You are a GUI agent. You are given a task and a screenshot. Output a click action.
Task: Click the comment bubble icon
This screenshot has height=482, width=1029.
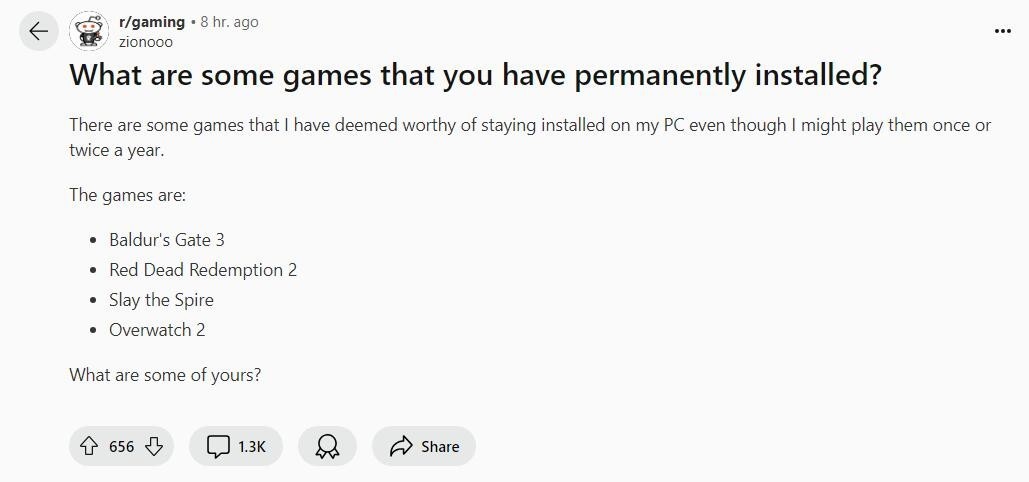[x=218, y=446]
